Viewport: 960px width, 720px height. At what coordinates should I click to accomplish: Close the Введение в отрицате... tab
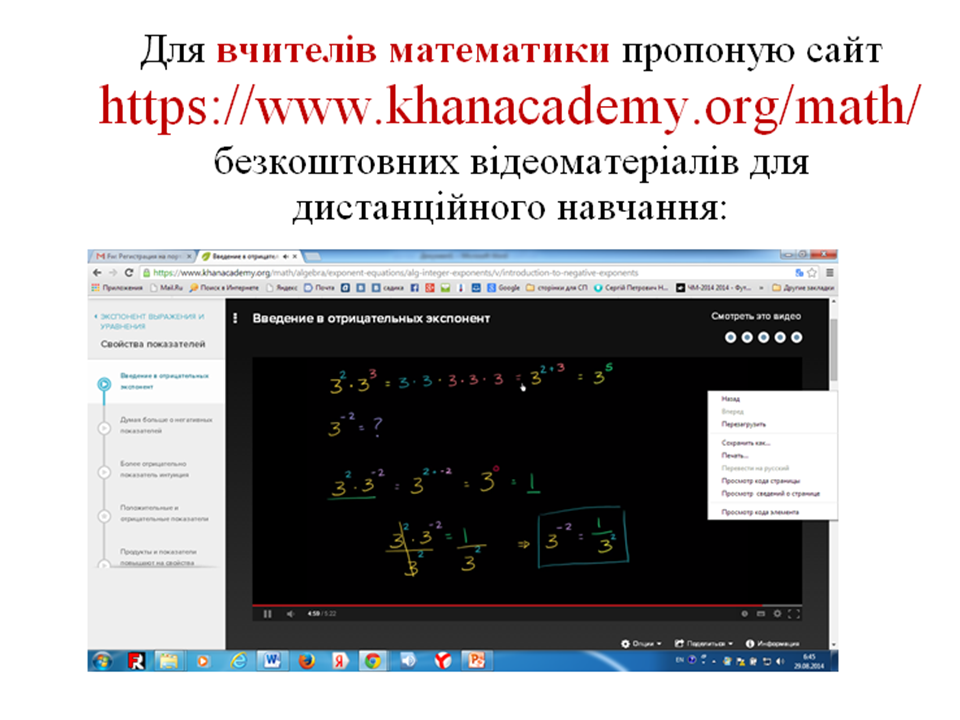tap(294, 256)
